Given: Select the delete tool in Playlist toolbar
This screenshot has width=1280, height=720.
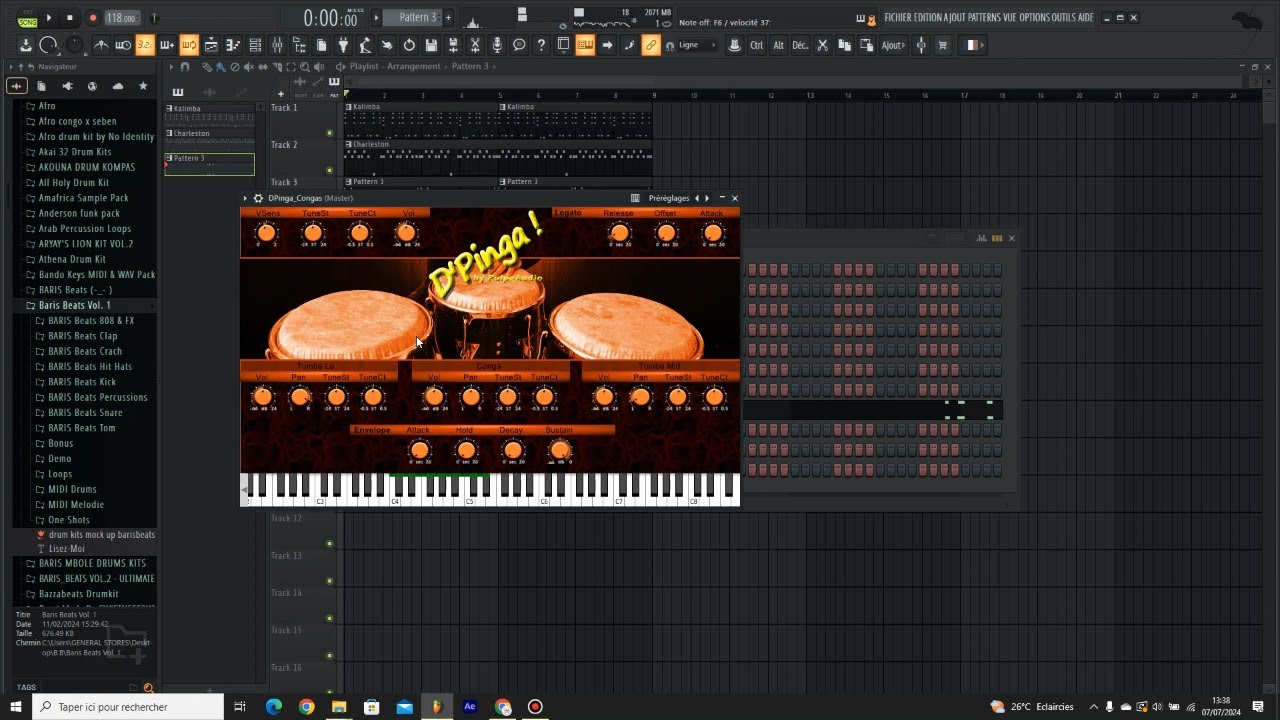Looking at the screenshot, I should click(x=235, y=67).
